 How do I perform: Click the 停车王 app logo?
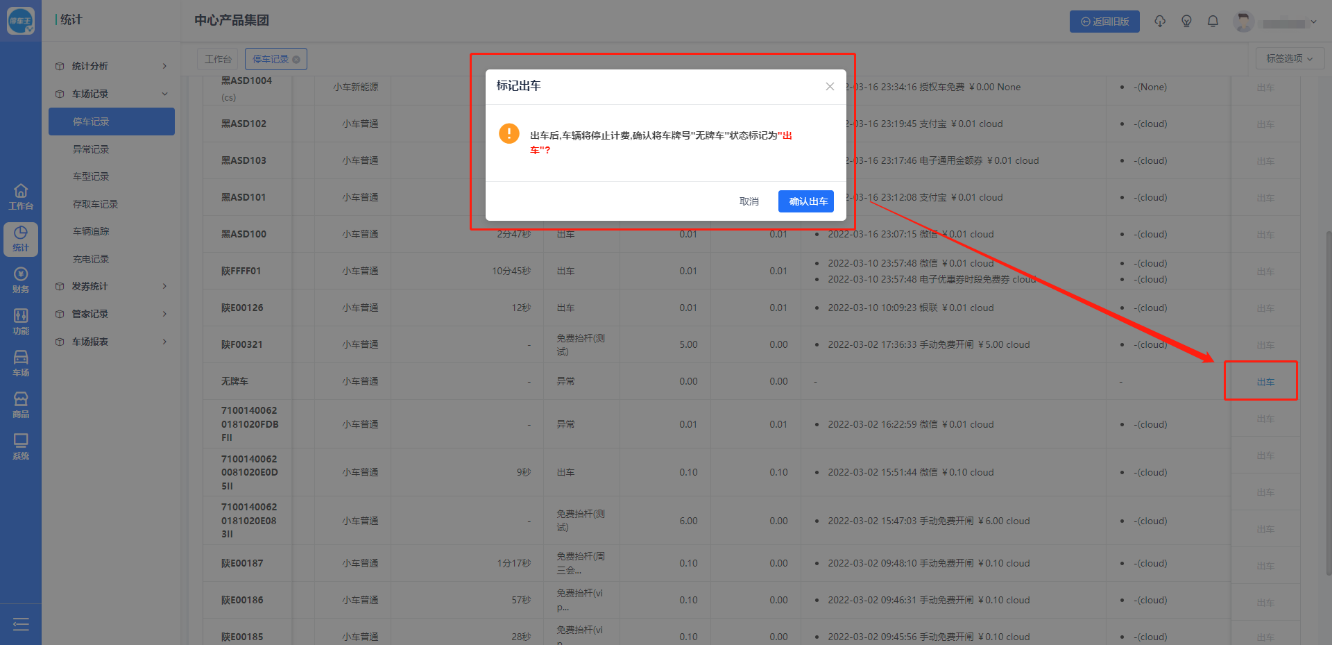[21, 21]
